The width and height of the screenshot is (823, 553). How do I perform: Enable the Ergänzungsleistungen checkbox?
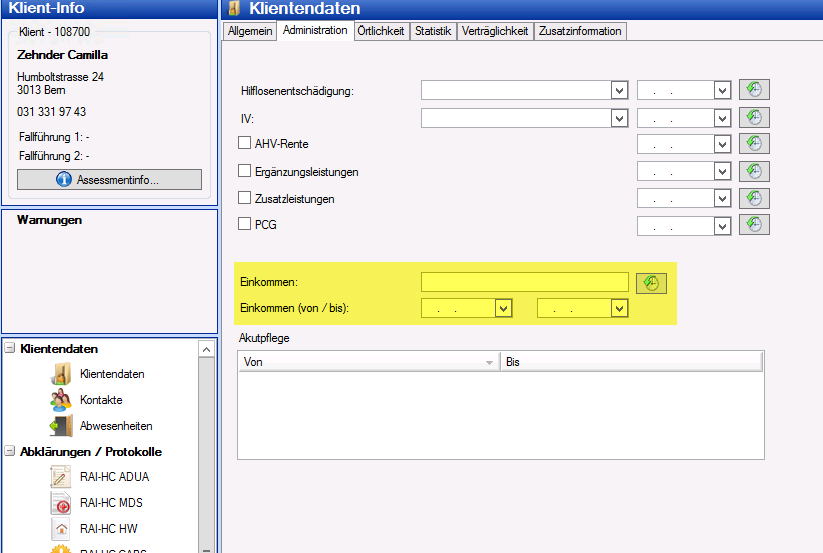pyautogui.click(x=244, y=171)
